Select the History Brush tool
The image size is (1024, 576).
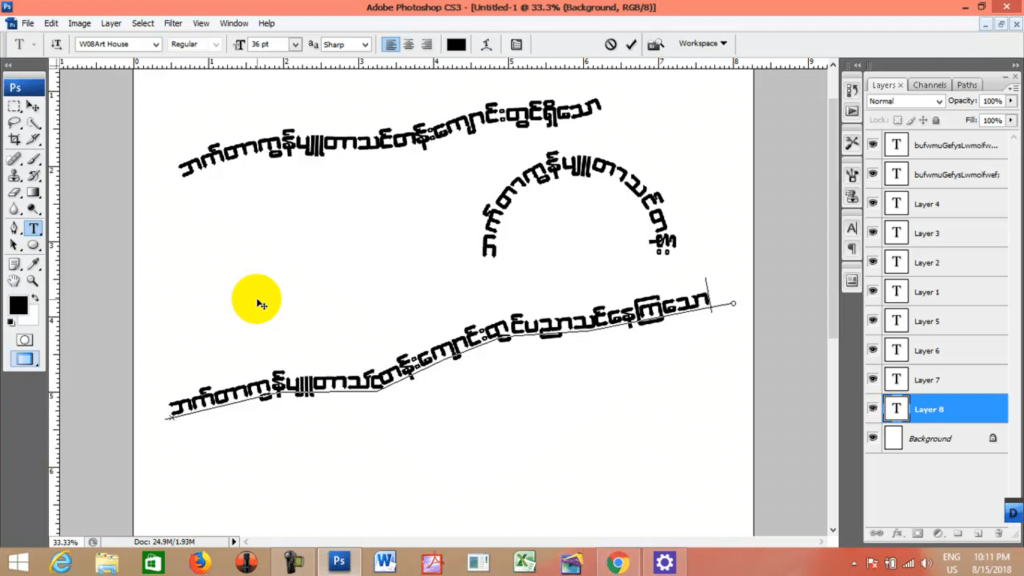33,176
